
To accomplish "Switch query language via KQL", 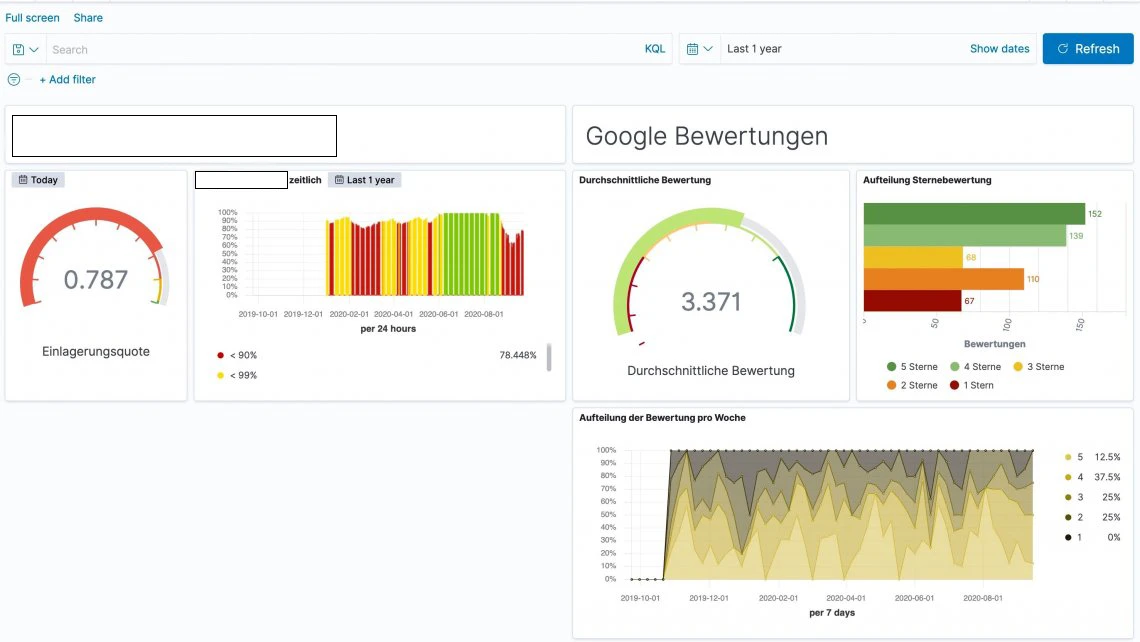I will (x=654, y=49).
